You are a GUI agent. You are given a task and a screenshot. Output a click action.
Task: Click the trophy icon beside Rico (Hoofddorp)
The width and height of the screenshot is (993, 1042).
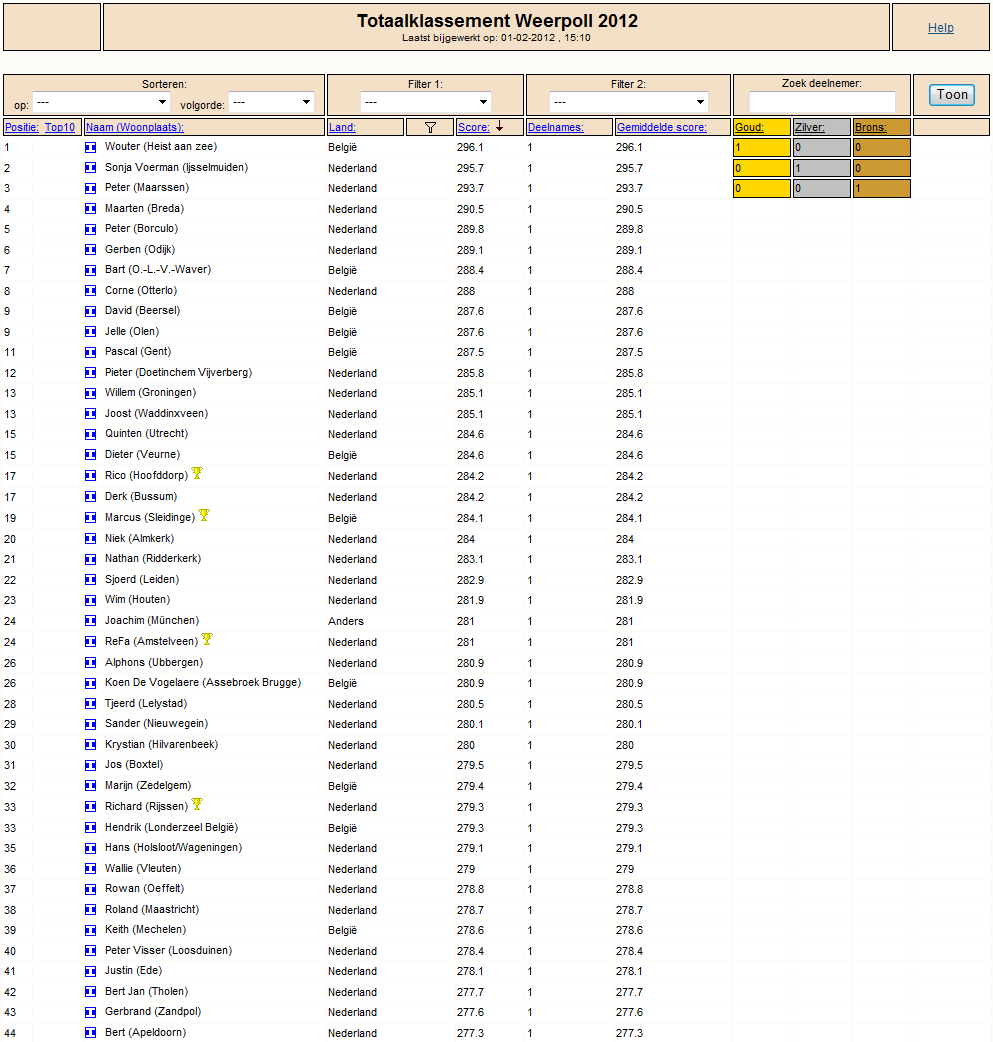(197, 474)
